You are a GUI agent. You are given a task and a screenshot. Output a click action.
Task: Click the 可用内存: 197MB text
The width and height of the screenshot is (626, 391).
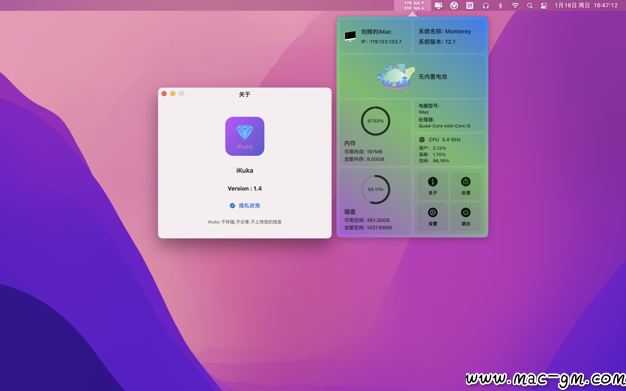(363, 152)
